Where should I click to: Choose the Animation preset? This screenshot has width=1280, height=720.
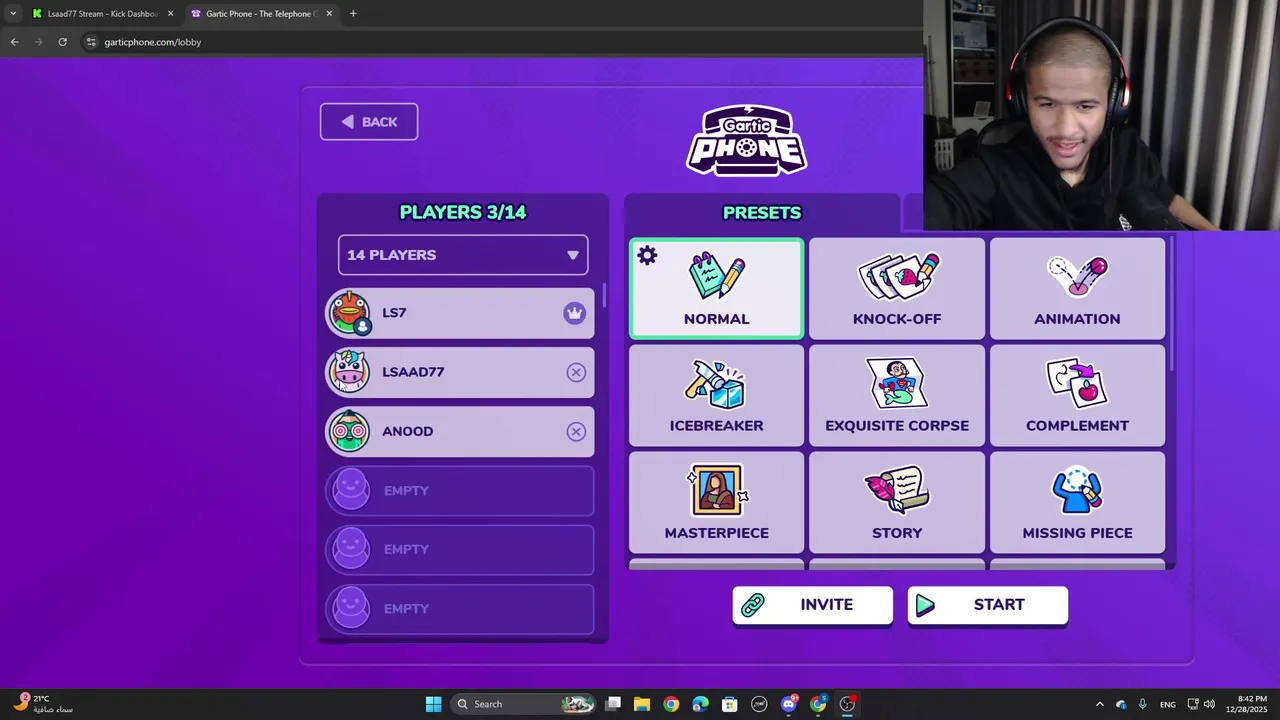point(1077,289)
